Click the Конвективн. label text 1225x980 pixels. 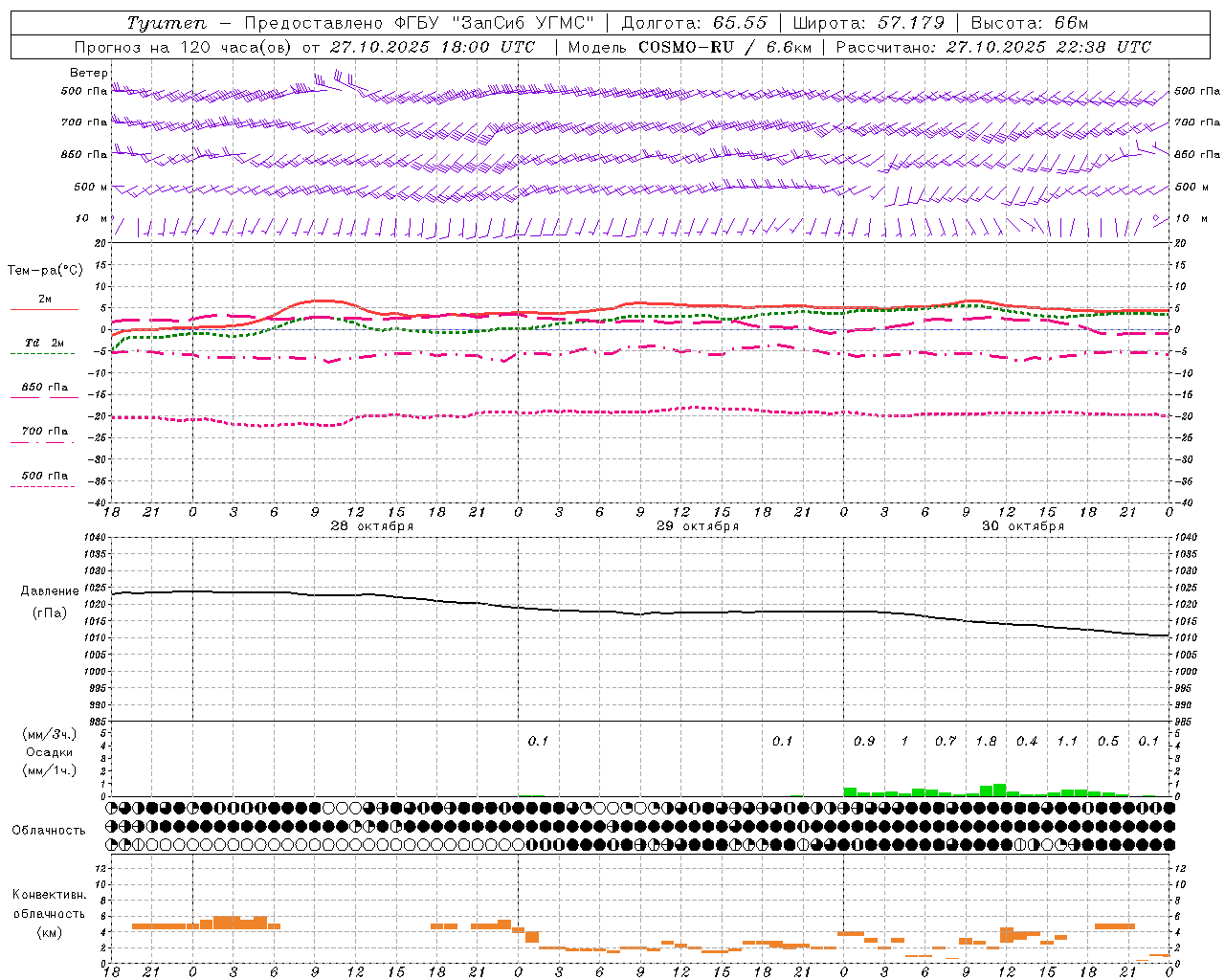[50, 895]
